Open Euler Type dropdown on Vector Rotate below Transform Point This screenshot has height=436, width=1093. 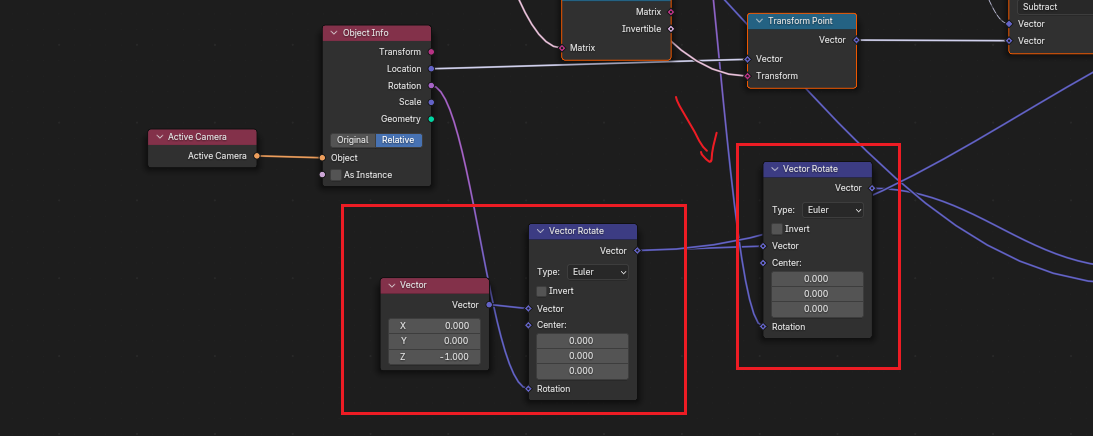point(830,210)
